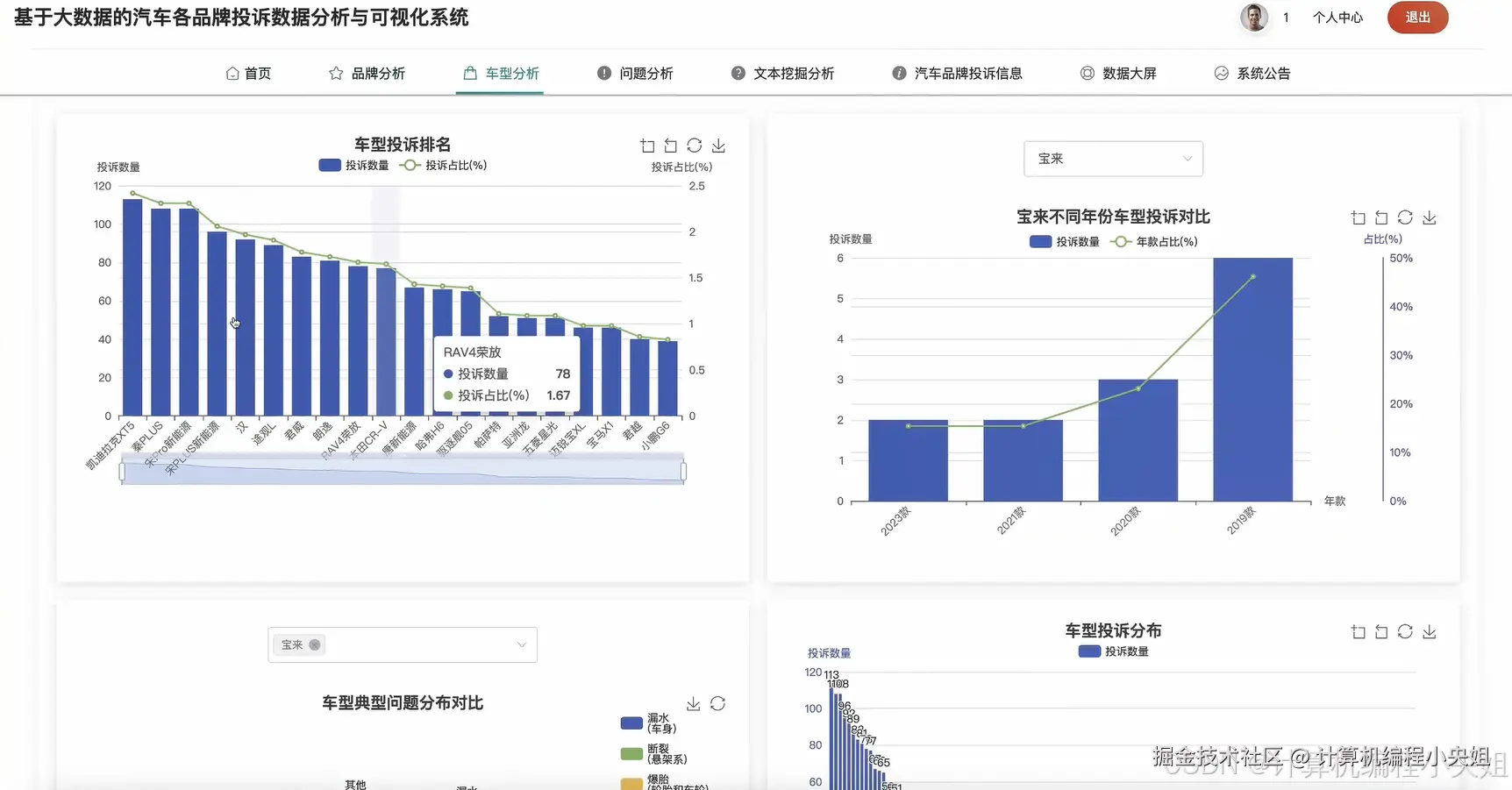The width and height of the screenshot is (1512, 790).
Task: Download the 车型投诉排名 chart image
Action: coord(719,145)
